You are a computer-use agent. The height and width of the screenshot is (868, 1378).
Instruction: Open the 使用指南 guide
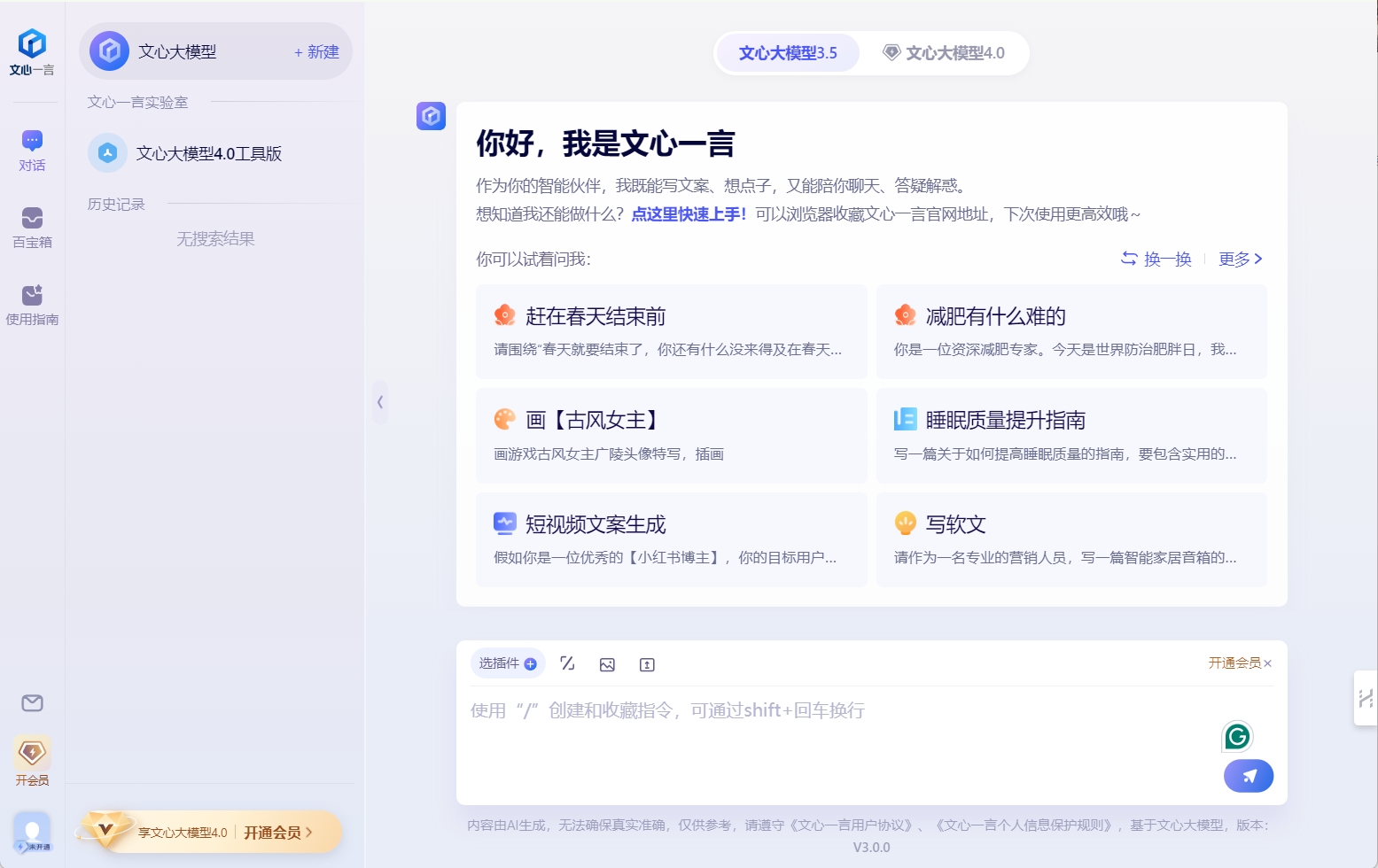point(32,305)
